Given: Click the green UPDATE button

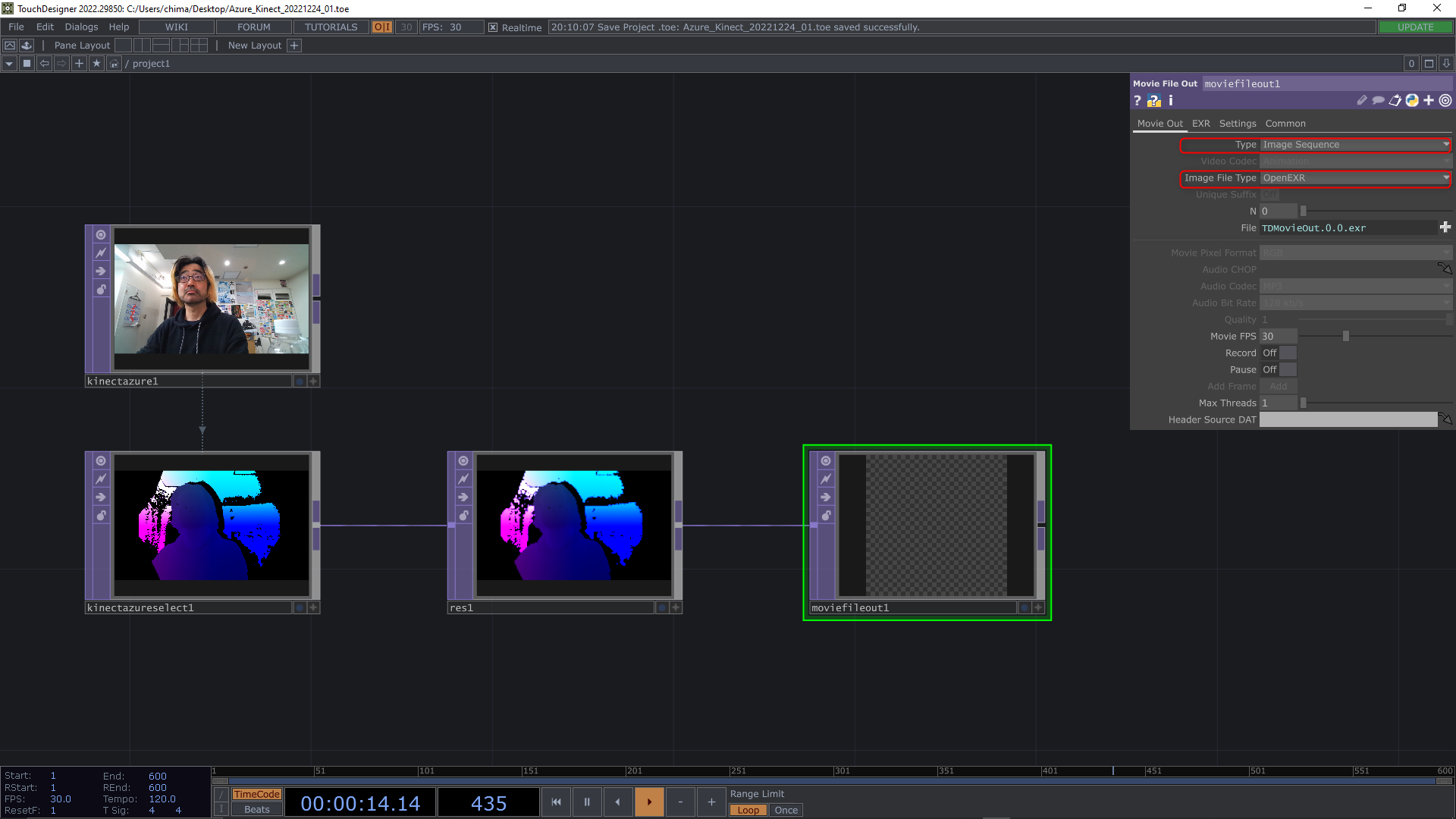Looking at the screenshot, I should pyautogui.click(x=1415, y=27).
